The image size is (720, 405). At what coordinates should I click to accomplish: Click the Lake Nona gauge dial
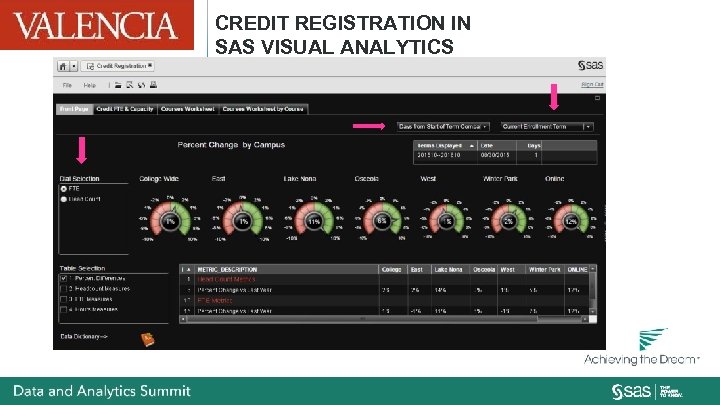(x=314, y=219)
